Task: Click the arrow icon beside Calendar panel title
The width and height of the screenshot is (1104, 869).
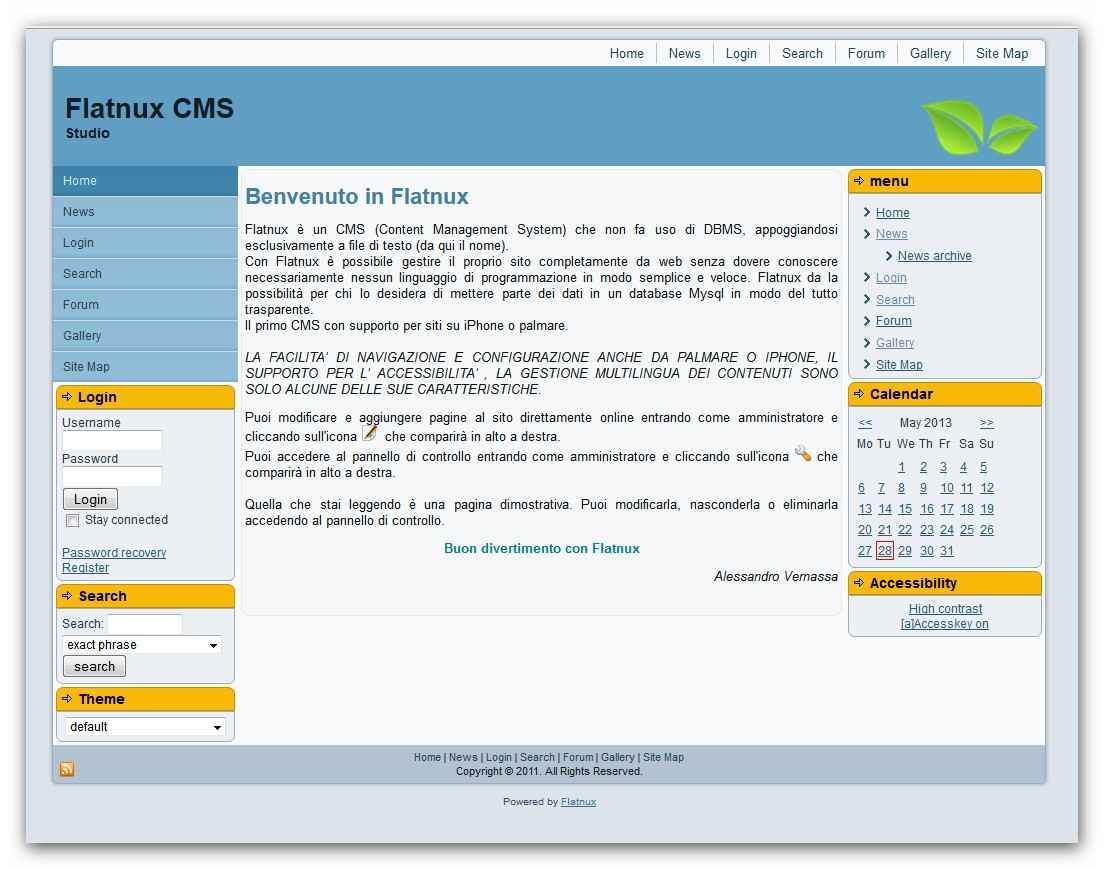Action: click(859, 394)
